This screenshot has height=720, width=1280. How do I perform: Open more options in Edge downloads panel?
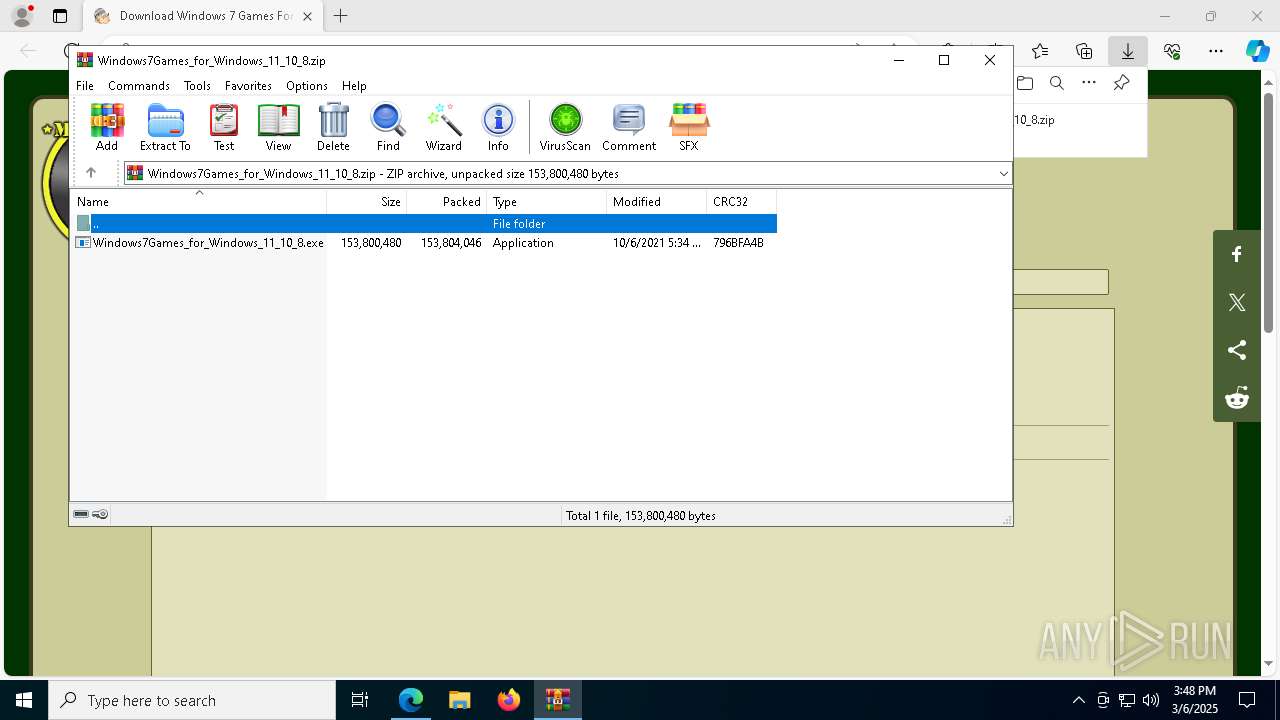coord(1089,83)
